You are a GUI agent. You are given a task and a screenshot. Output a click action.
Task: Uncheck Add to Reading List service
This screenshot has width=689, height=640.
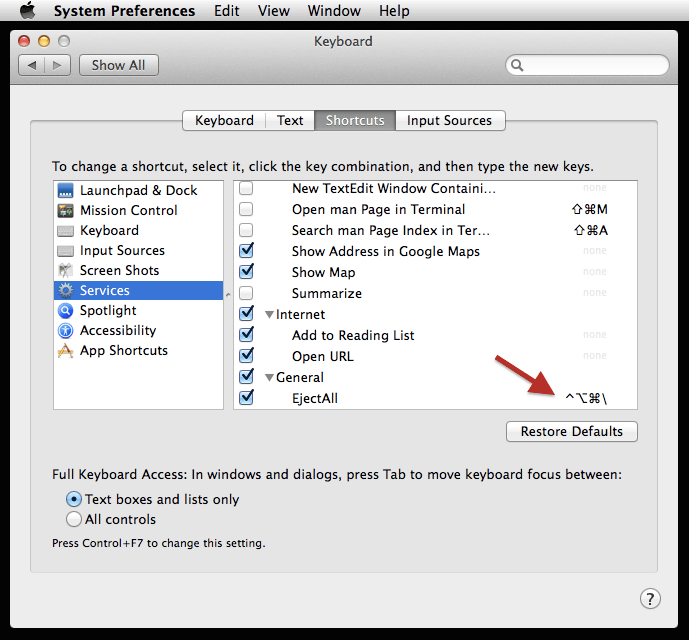(246, 335)
